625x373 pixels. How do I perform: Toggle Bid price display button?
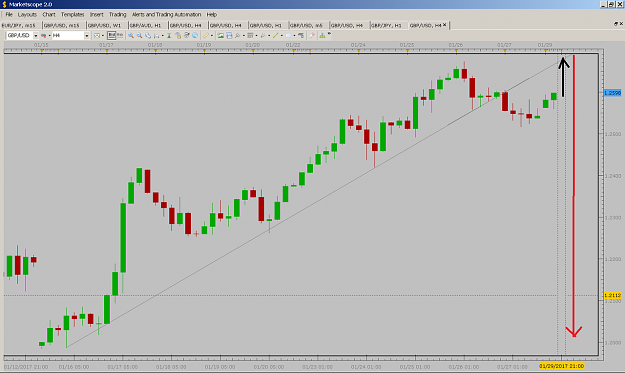coord(112,35)
